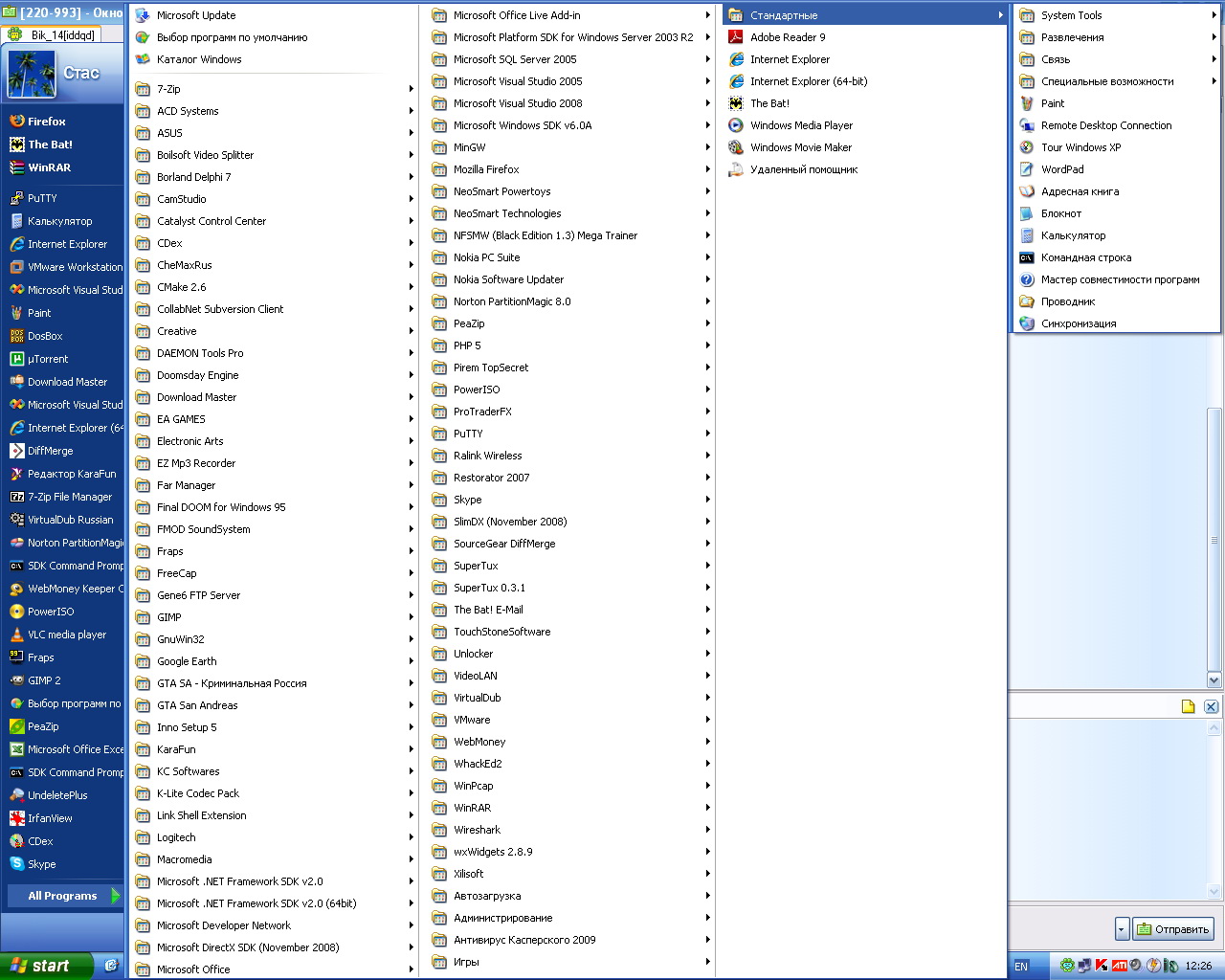Open WordPad

pyautogui.click(x=1062, y=169)
